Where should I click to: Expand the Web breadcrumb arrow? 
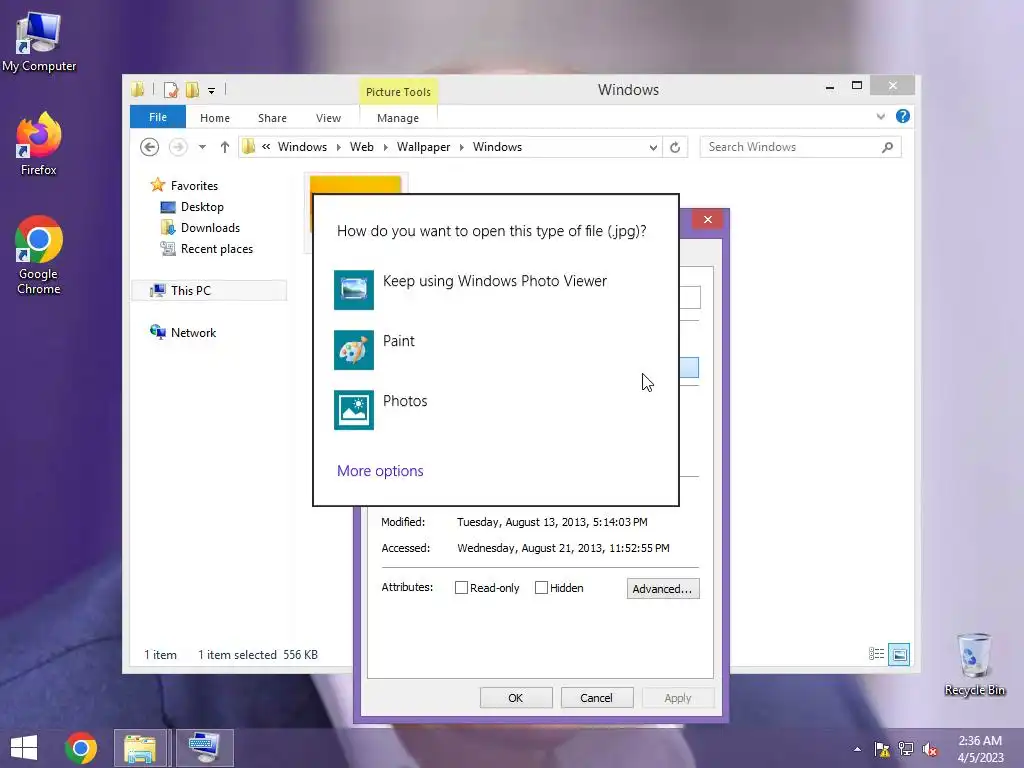coord(385,148)
